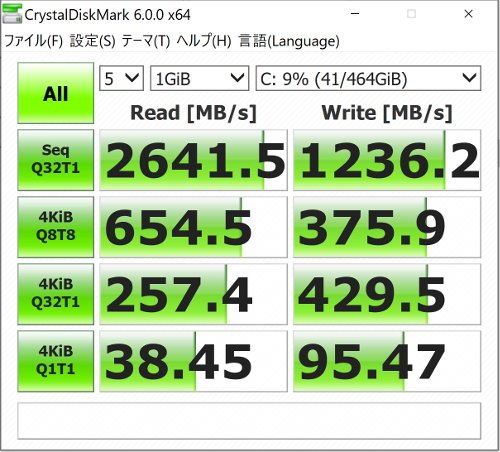Minimize the CrystalDiskMark window
Image resolution: width=500 pixels, height=452 pixels.
pyautogui.click(x=355, y=14)
